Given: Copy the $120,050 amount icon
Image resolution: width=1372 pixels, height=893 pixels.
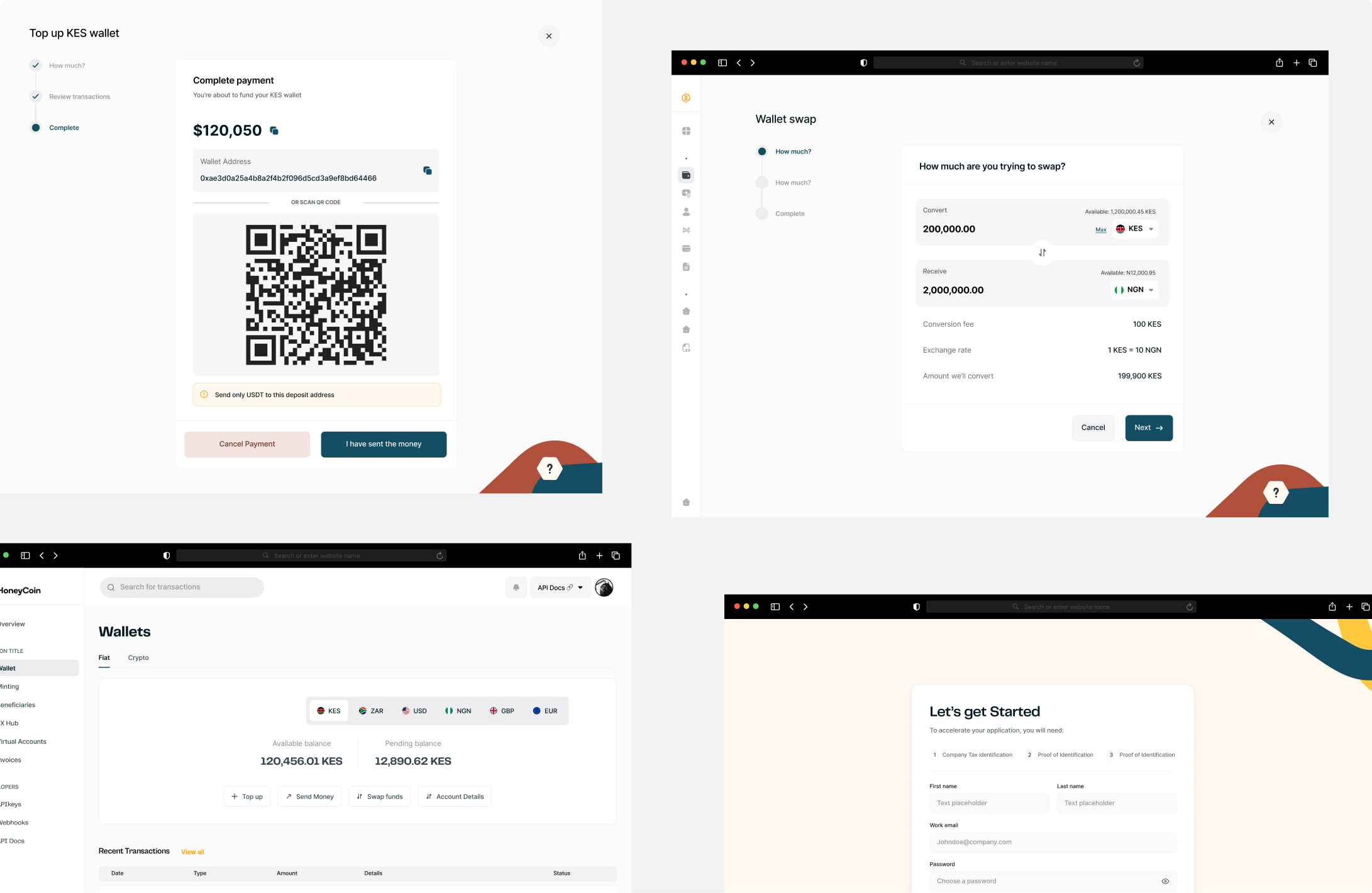Looking at the screenshot, I should (x=274, y=131).
